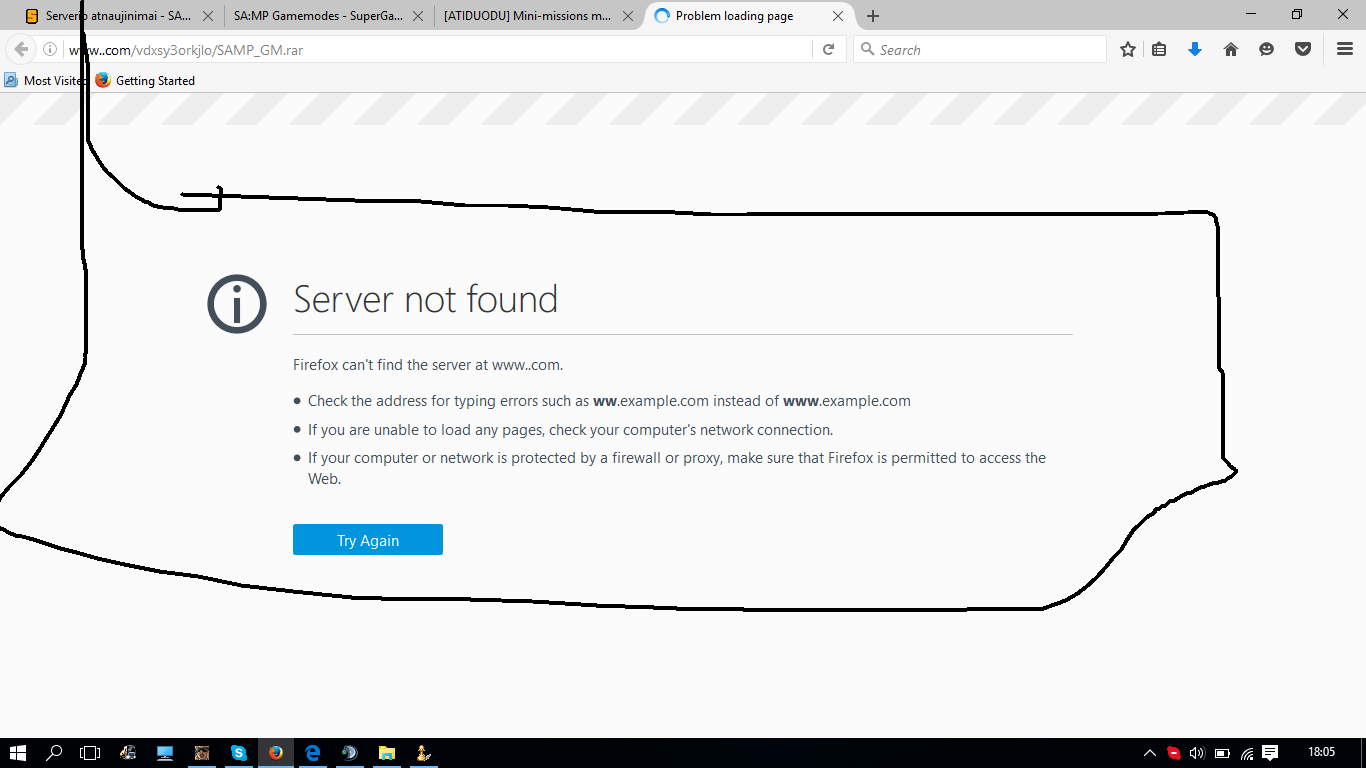Open the Pocket save icon
Viewport: 1366px width, 768px height.
pyautogui.click(x=1303, y=49)
